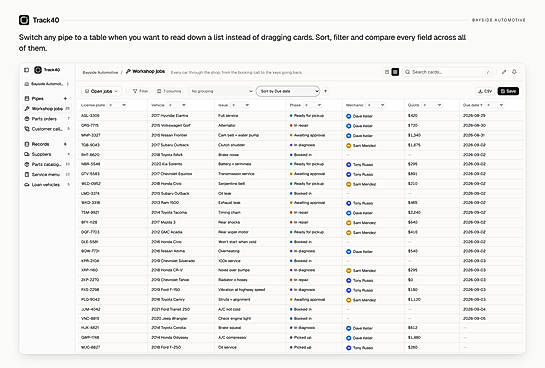Click the Alternator issue cell
Screen dimensions: 545x368
pyautogui.click(x=228, y=125)
